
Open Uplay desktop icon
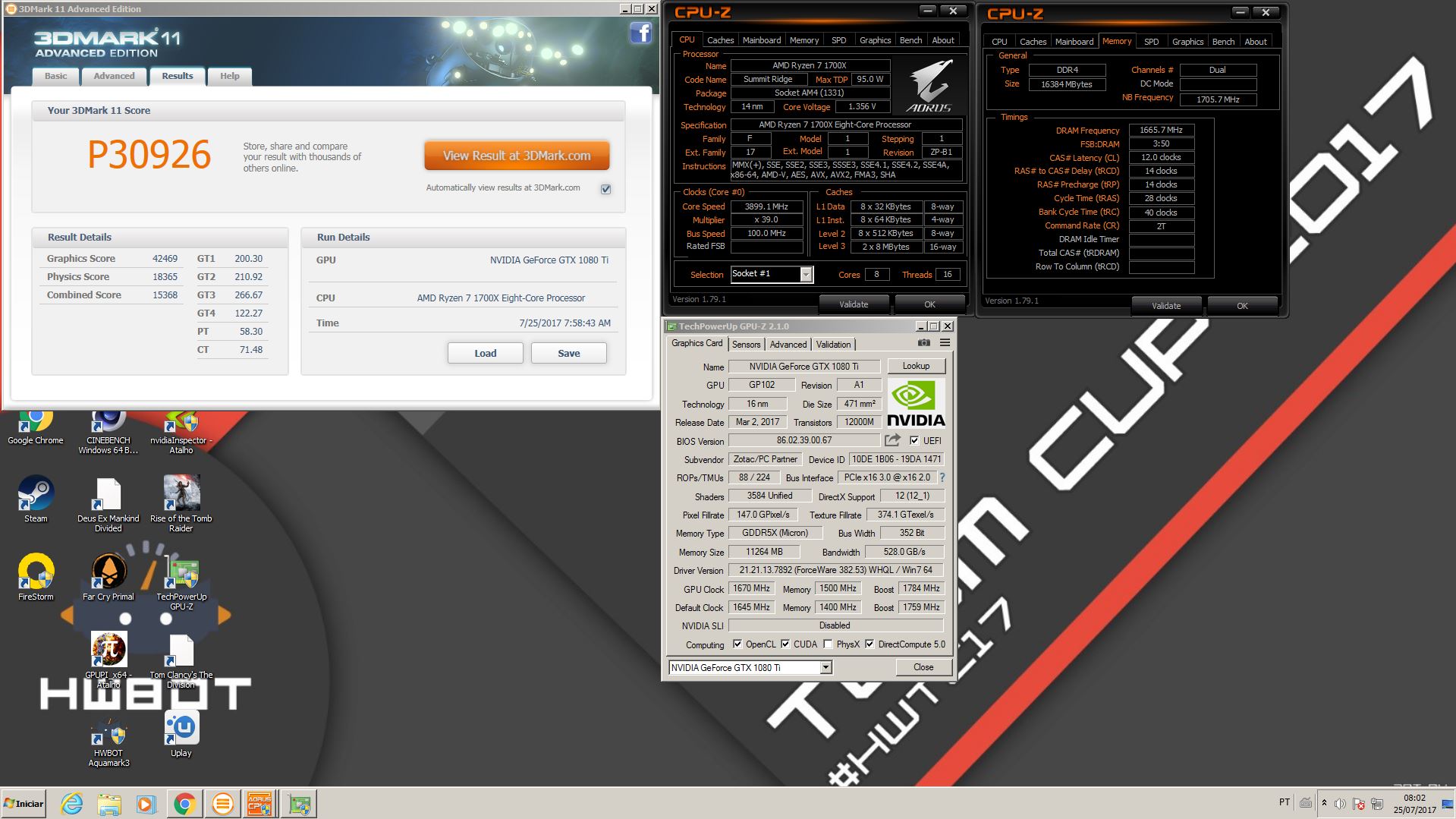tap(181, 733)
